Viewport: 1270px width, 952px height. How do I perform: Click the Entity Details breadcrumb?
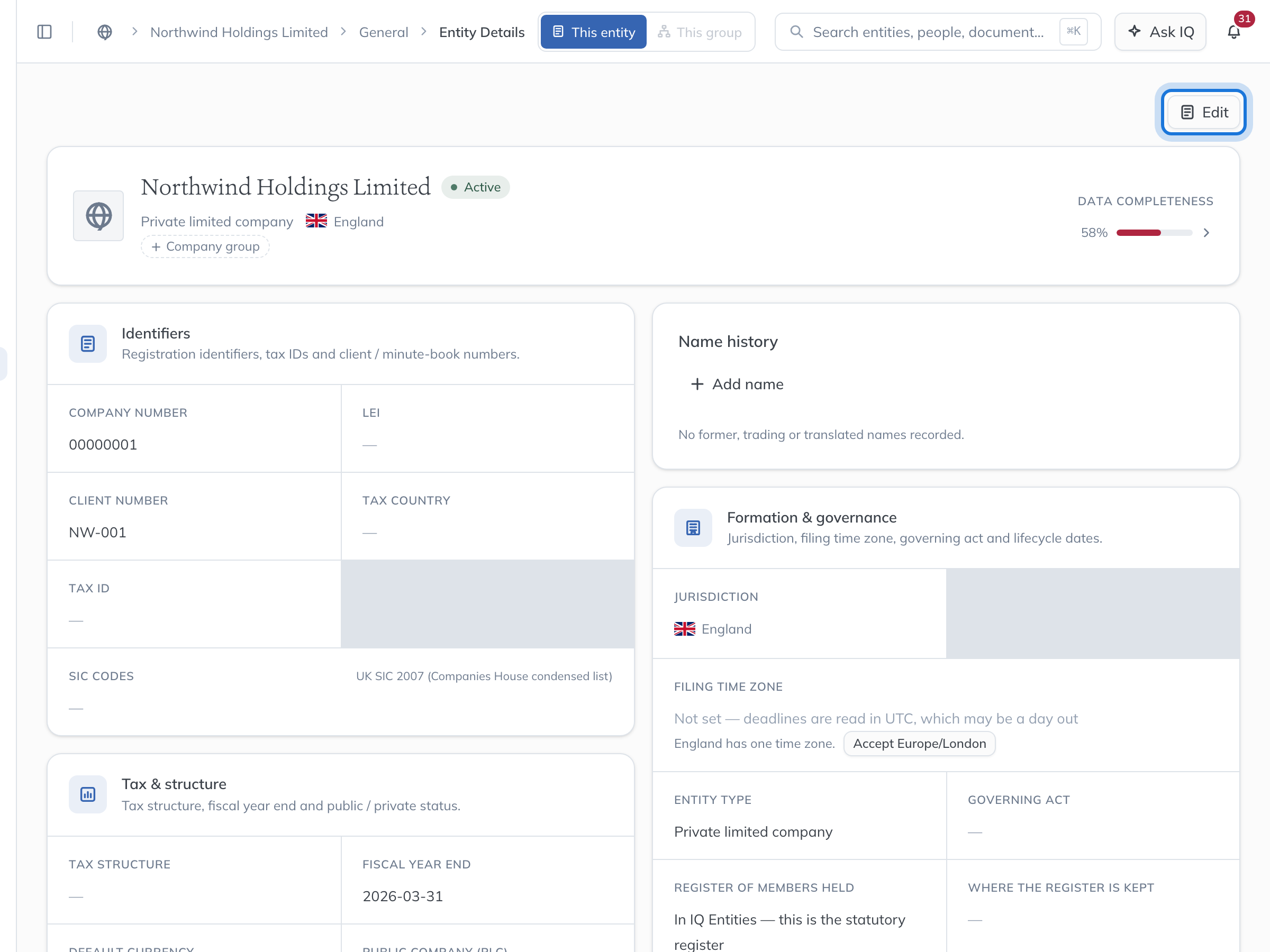click(482, 32)
